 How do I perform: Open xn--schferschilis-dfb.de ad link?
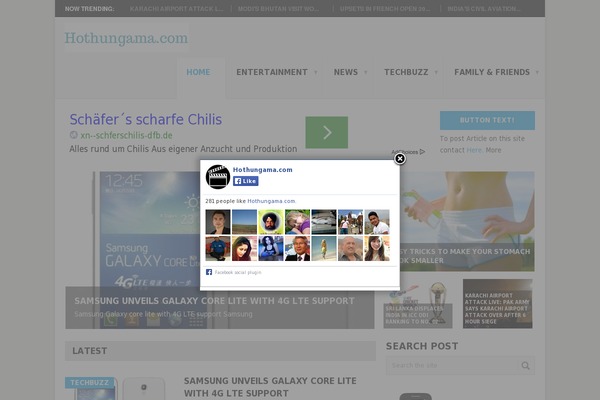(126, 135)
